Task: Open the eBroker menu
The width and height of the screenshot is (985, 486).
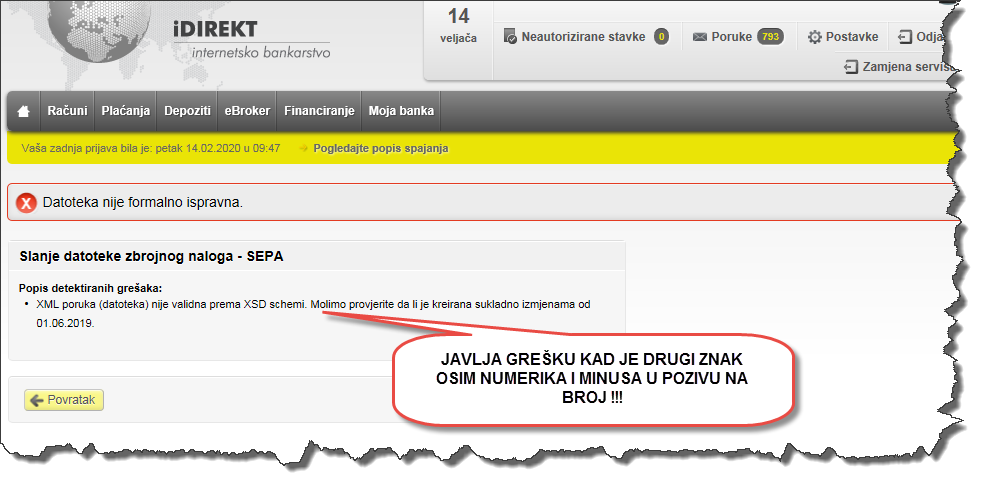Action: pyautogui.click(x=248, y=111)
